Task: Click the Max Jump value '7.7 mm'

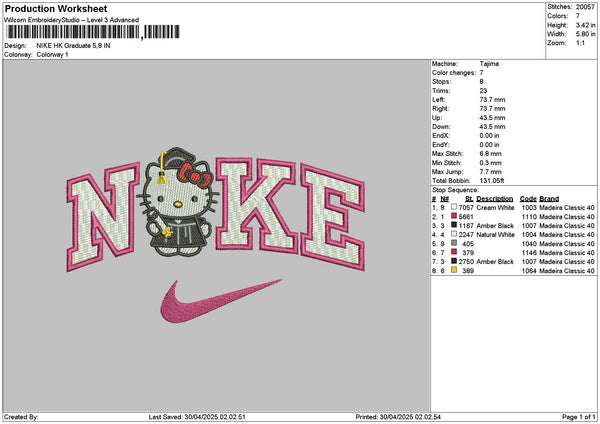Action: pyautogui.click(x=491, y=171)
